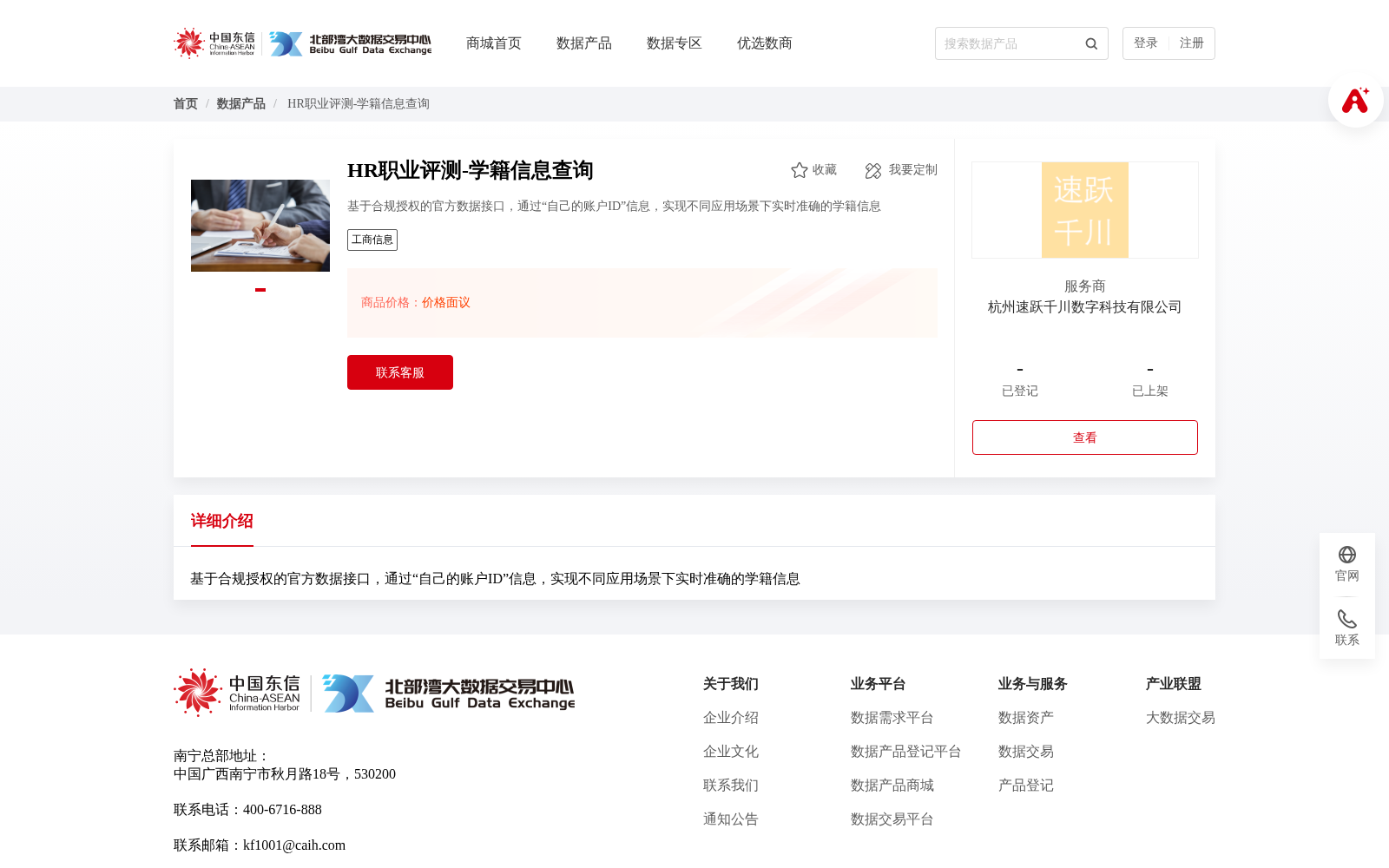Open 数据交易 footer link under 业务与服务
This screenshot has width=1389, height=868.
coord(1026,752)
